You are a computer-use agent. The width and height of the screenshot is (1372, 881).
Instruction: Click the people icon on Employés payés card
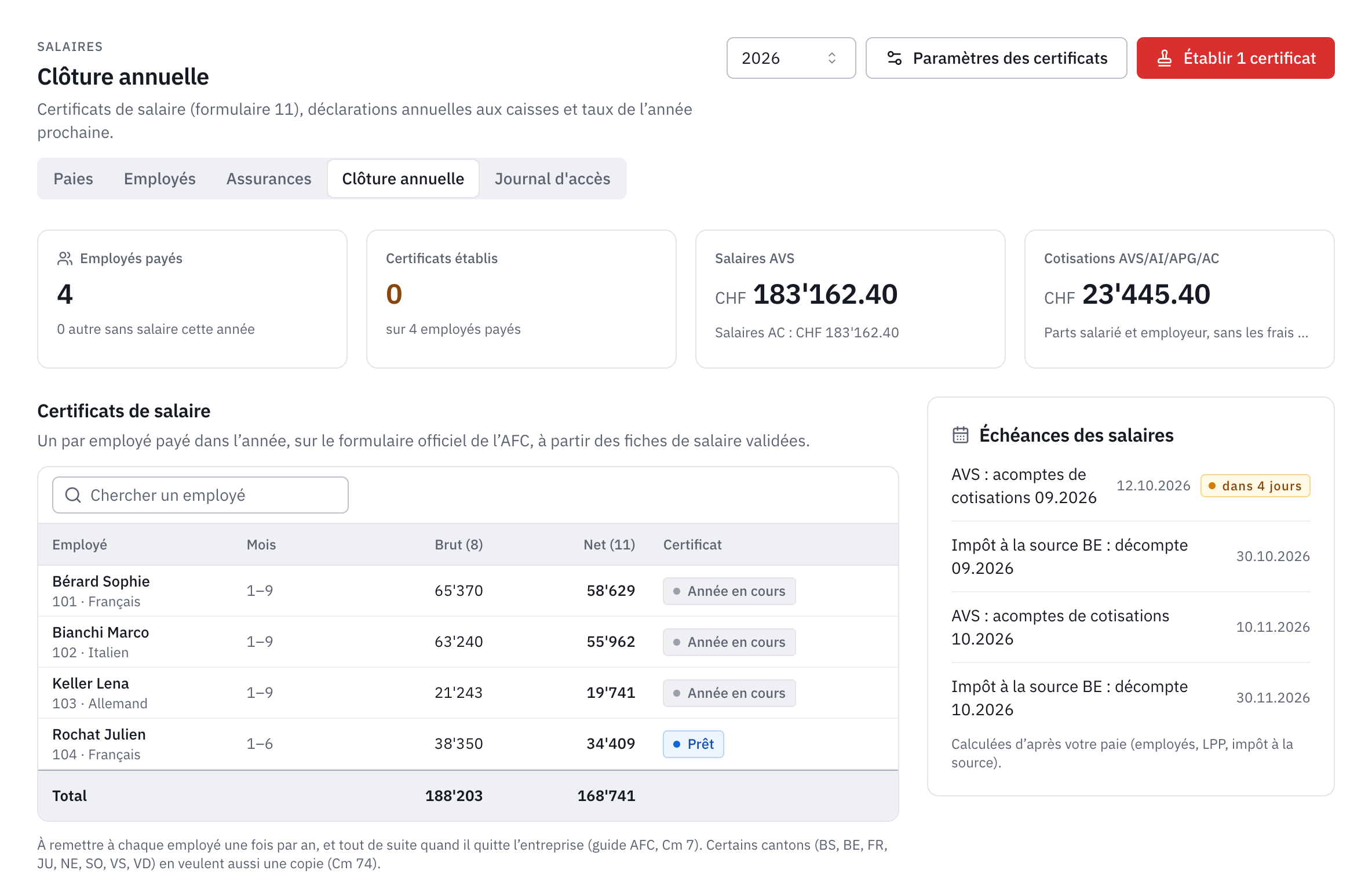click(65, 259)
